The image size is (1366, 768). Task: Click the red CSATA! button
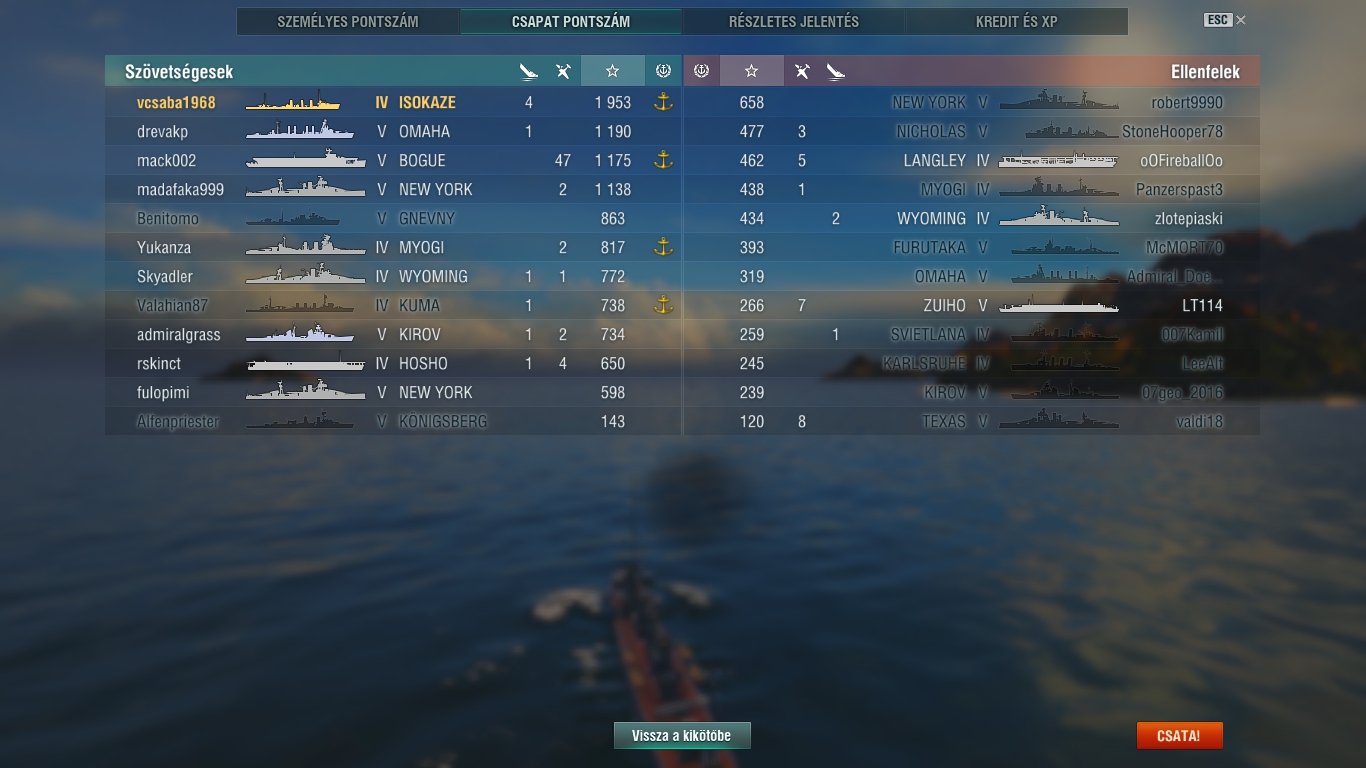tap(1179, 736)
